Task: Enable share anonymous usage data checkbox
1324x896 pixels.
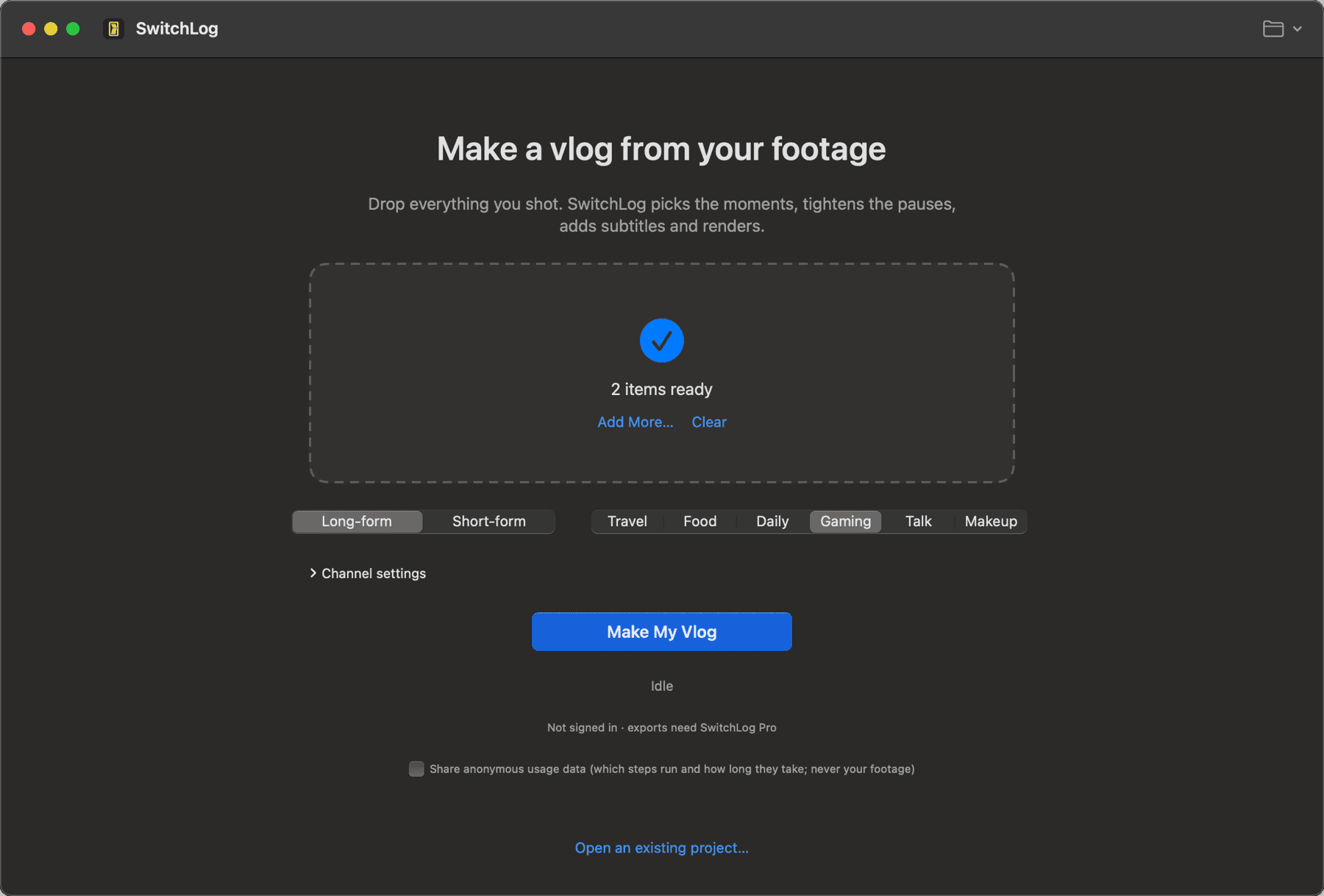Action: click(x=416, y=769)
